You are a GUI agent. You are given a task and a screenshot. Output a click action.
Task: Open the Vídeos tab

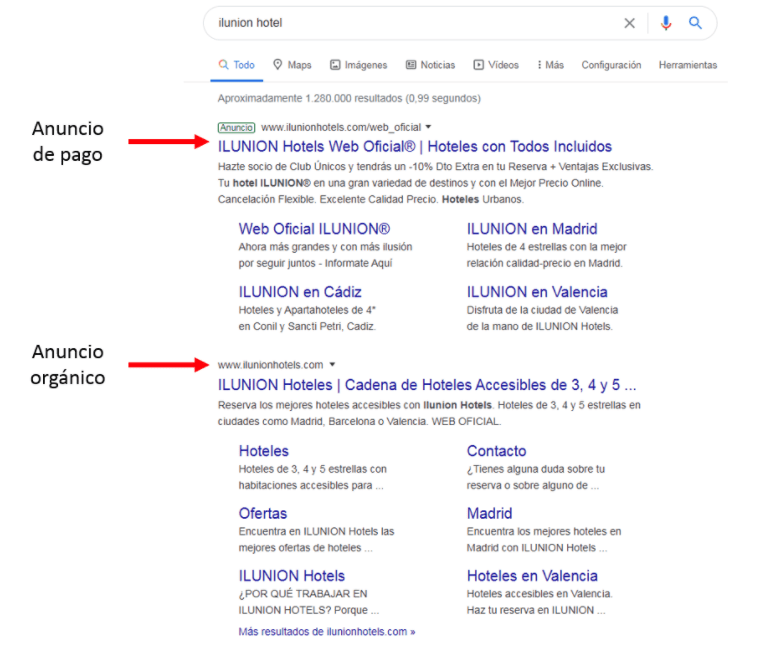496,65
